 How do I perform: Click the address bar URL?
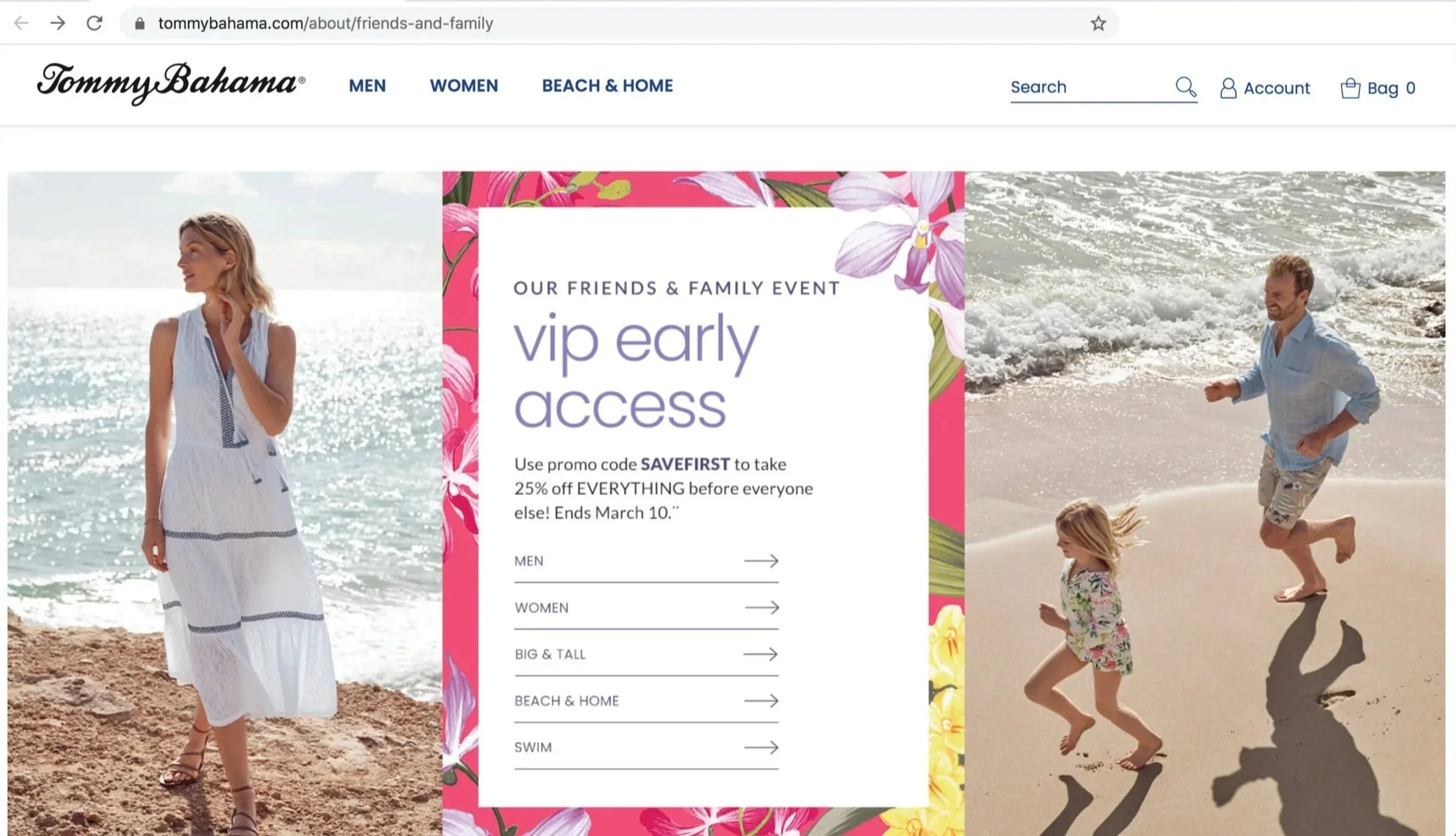point(326,24)
